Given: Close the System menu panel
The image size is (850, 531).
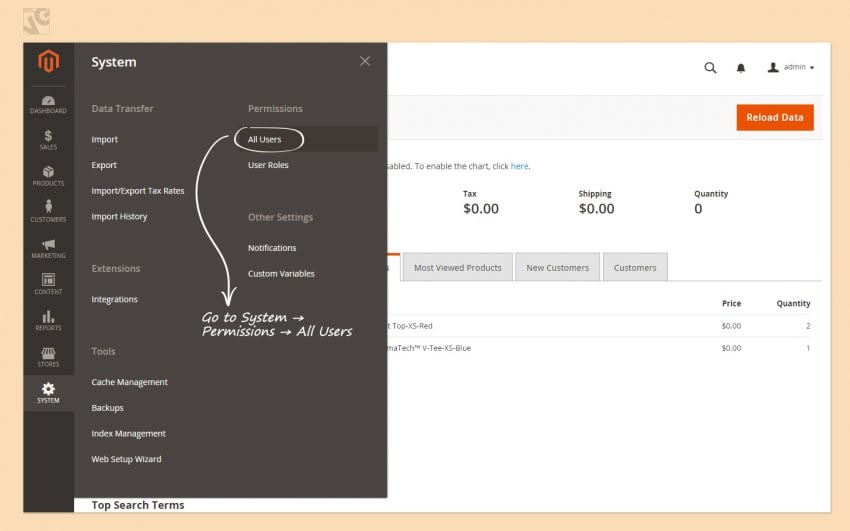Looking at the screenshot, I should 365,61.
